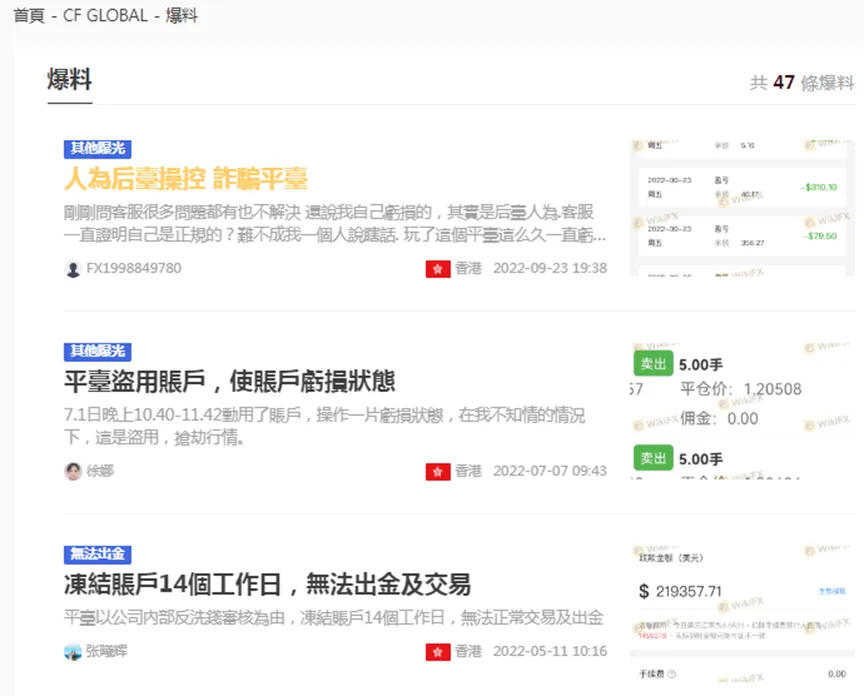The width and height of the screenshot is (864, 696).
Task: Click avatar of user 张曦辉
Action: (x=73, y=651)
